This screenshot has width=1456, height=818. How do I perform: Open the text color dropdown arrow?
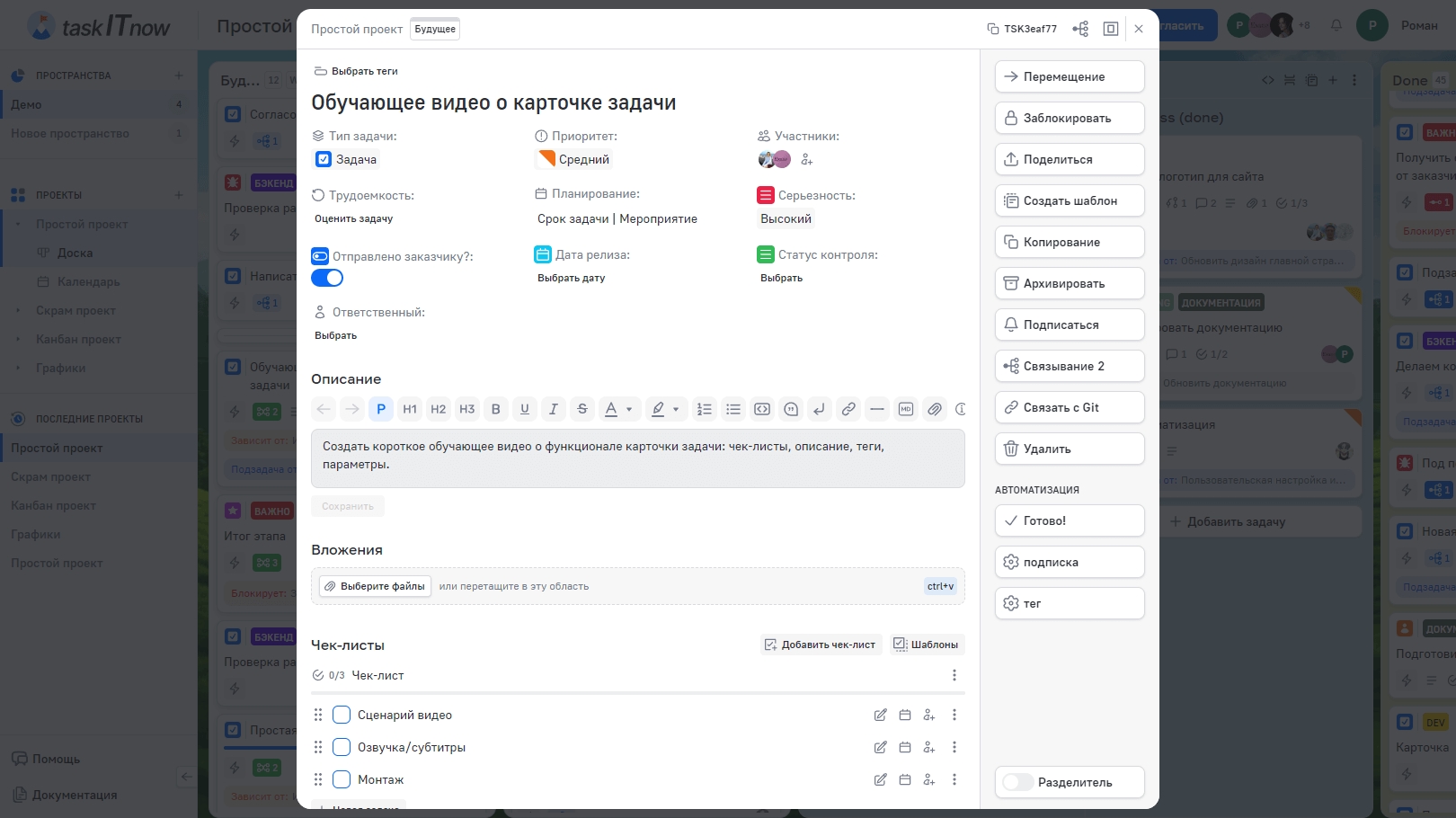tap(629, 409)
